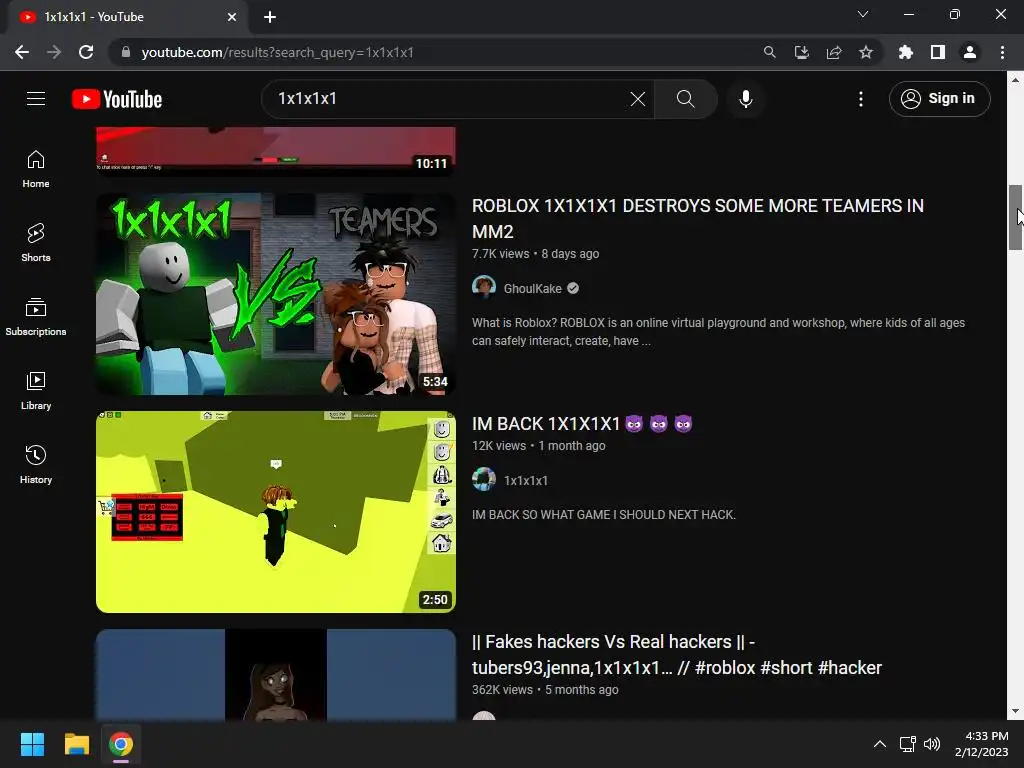Open the Chrome three-dot menu
Image resolution: width=1024 pixels, height=768 pixels.
(1002, 52)
